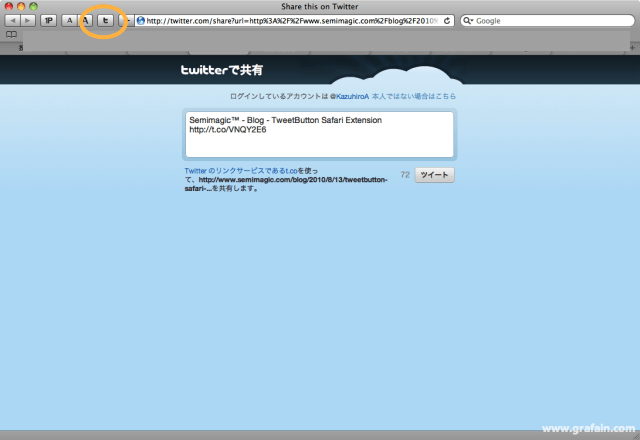Image resolution: width=640 pixels, height=440 pixels.
Task: Click the semimagic.com blog URL text
Action: (x=286, y=184)
